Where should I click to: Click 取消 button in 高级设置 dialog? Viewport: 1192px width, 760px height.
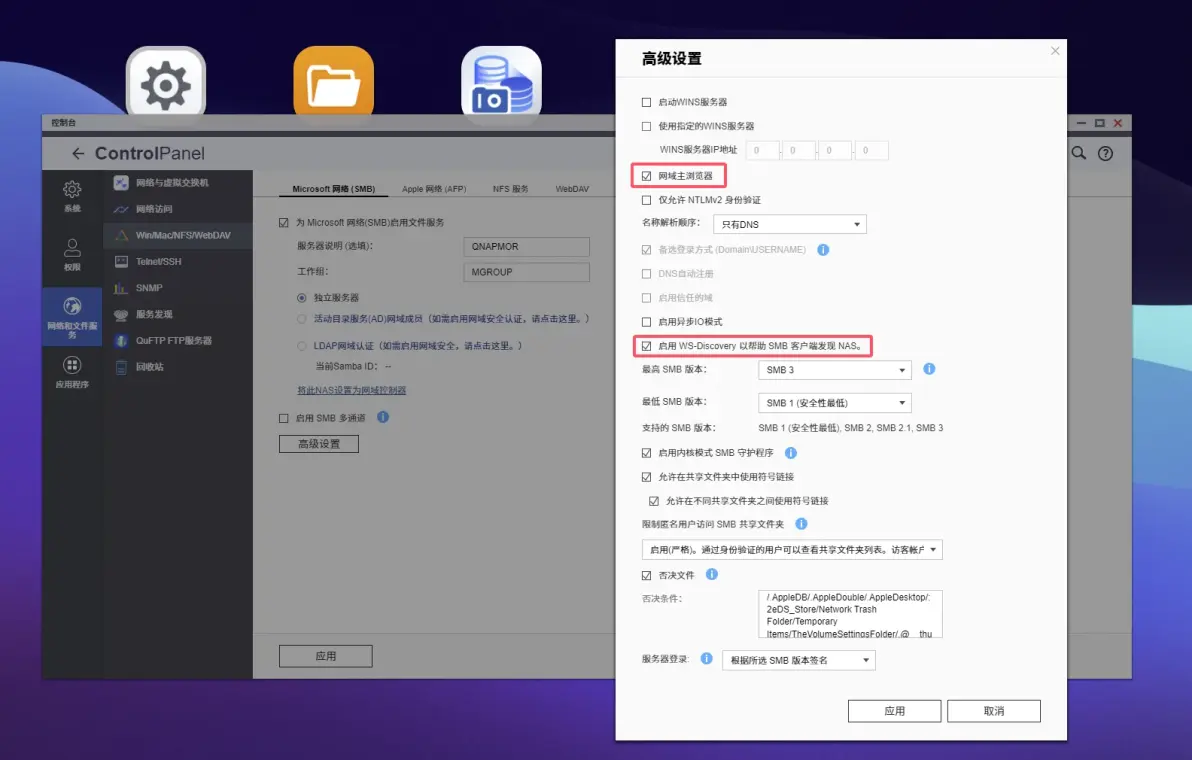[x=994, y=711]
